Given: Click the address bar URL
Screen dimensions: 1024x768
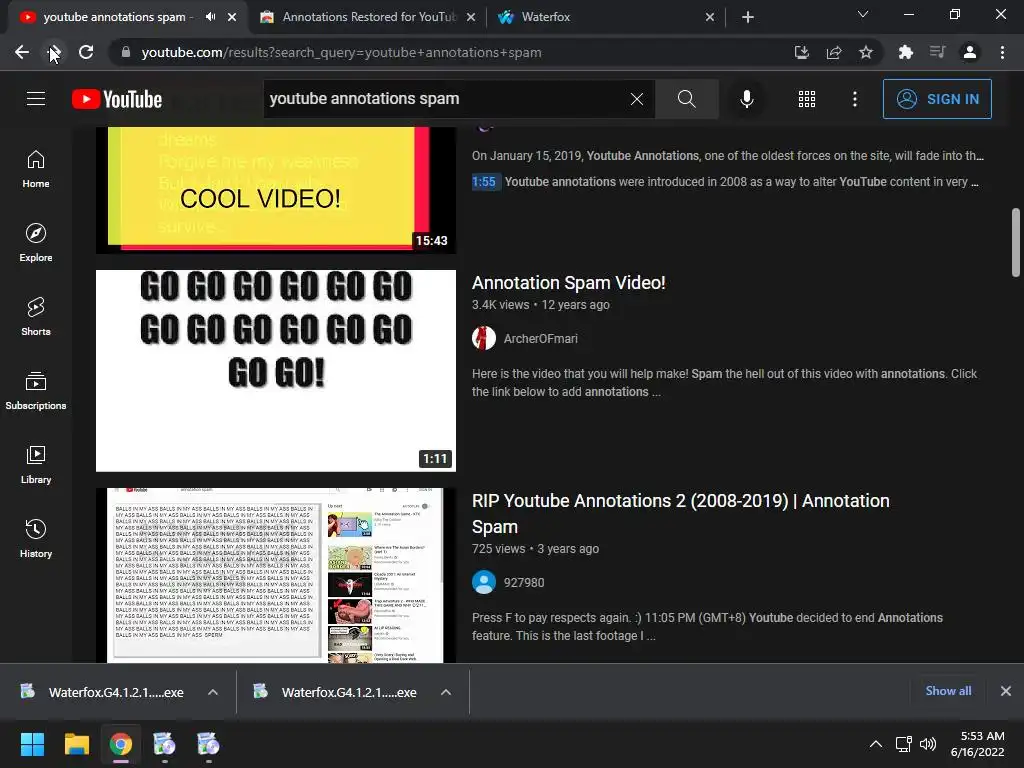Looking at the screenshot, I should point(342,52).
